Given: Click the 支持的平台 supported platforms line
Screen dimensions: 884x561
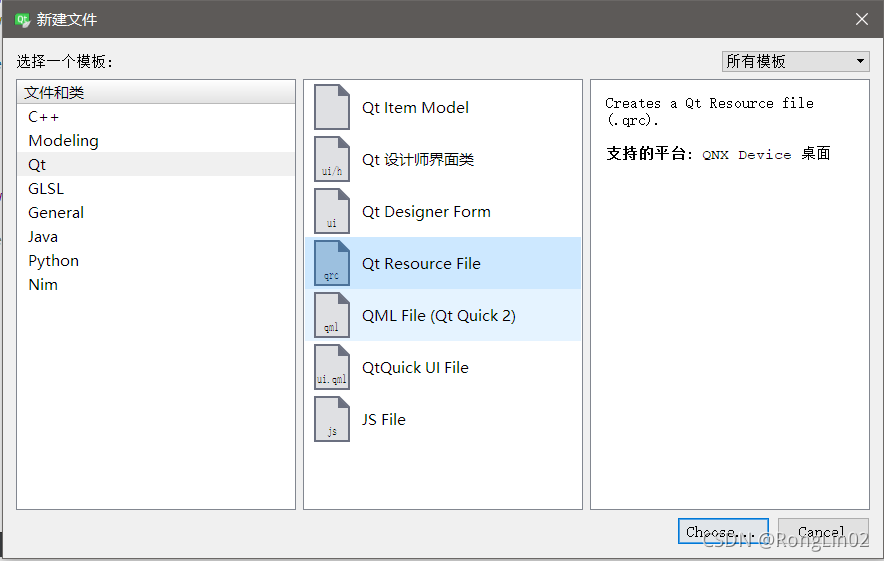Looking at the screenshot, I should pyautogui.click(x=718, y=153).
